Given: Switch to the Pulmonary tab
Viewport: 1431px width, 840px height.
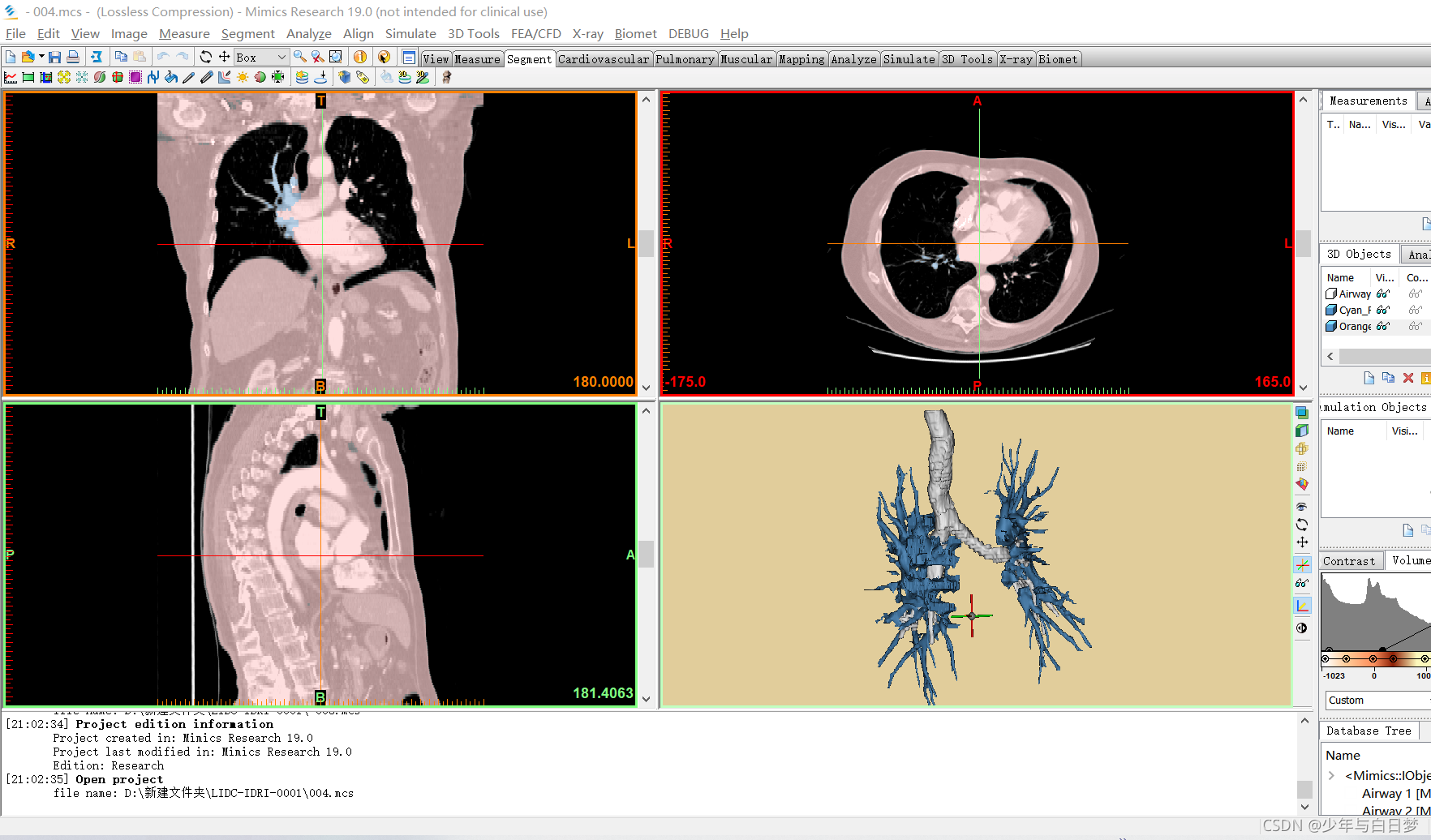Looking at the screenshot, I should (x=685, y=59).
